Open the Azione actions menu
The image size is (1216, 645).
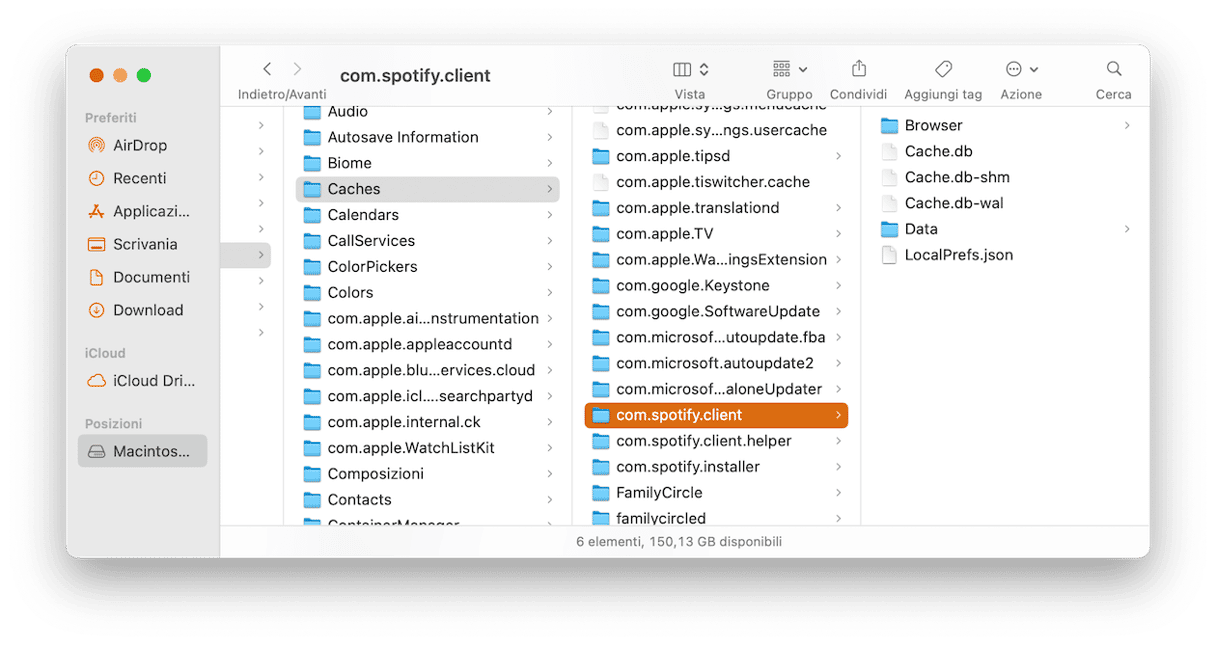click(x=1021, y=69)
